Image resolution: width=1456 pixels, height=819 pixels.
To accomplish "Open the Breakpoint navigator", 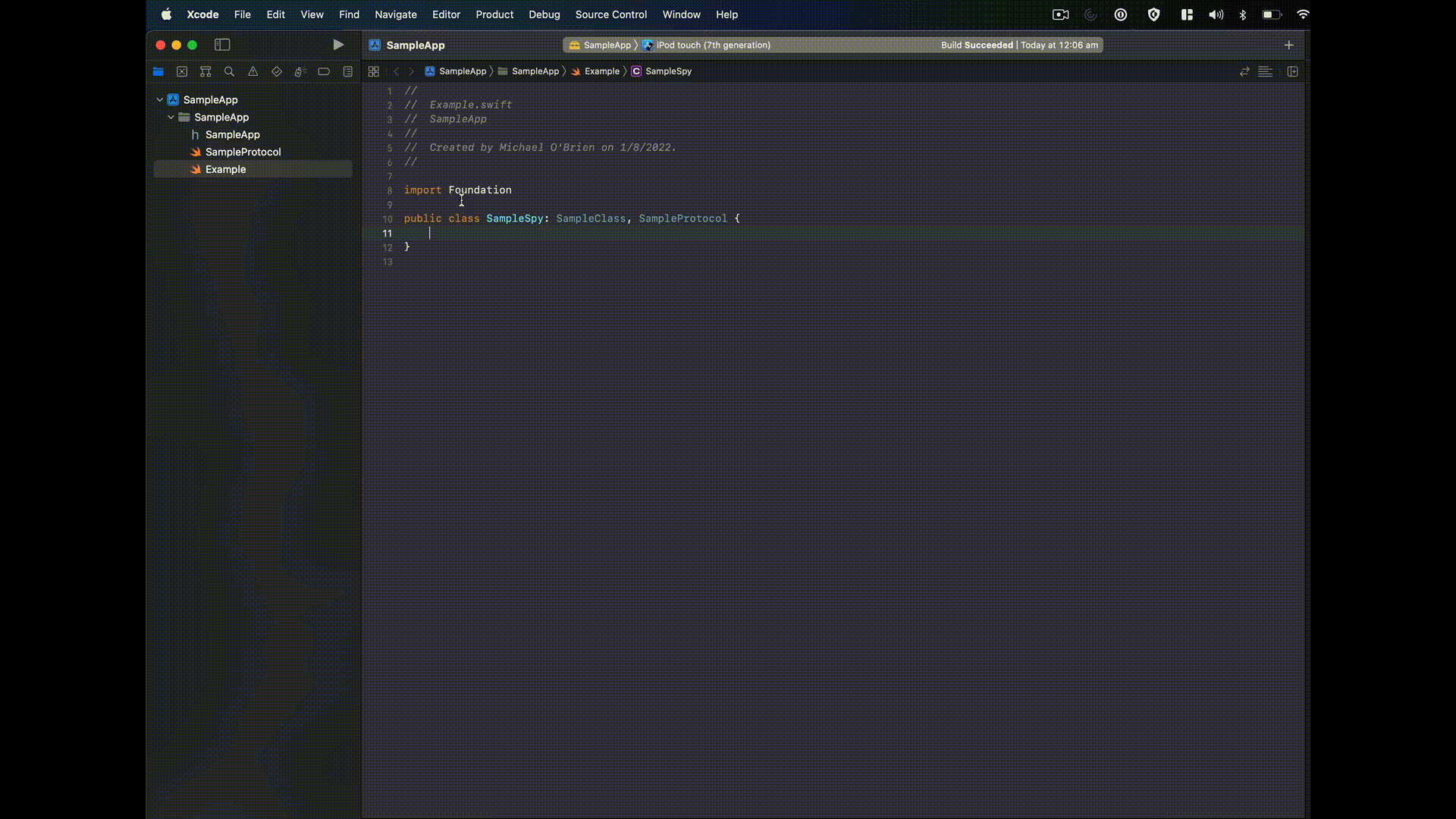I will click(x=324, y=71).
